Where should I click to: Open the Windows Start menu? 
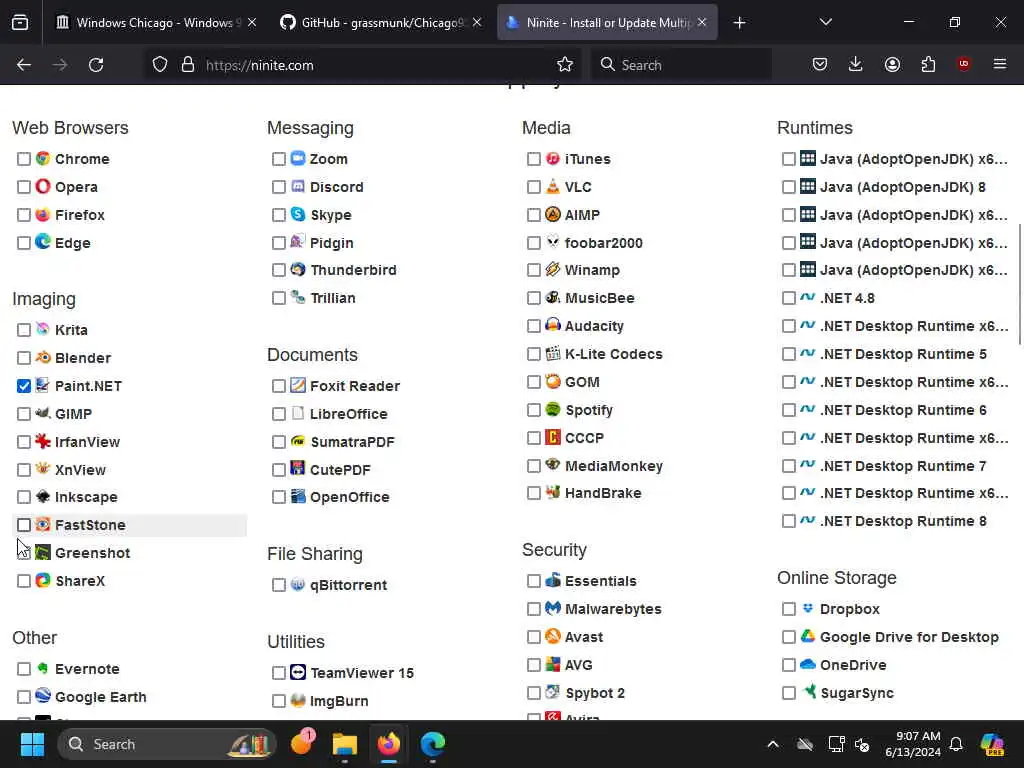(32, 744)
